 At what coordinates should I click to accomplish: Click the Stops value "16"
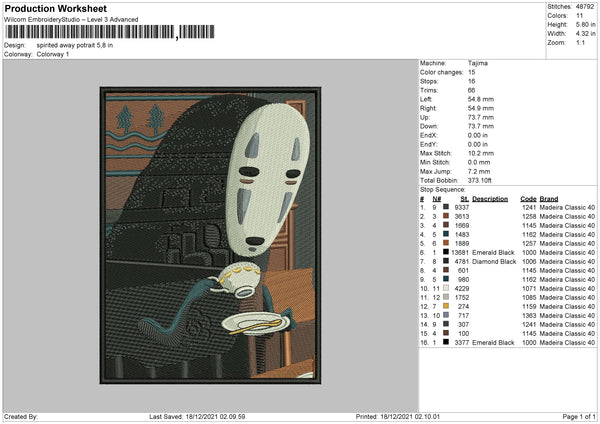click(x=471, y=81)
